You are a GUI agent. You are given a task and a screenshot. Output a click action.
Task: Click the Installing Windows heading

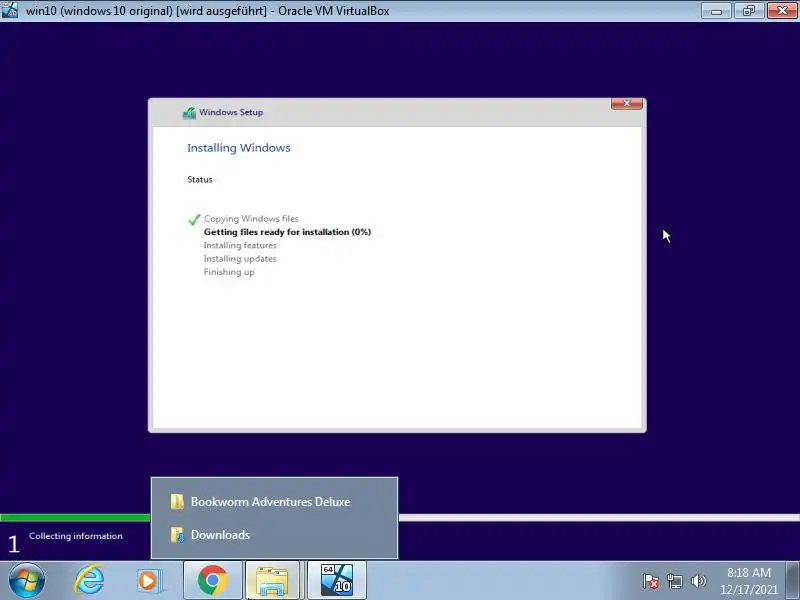[x=239, y=148]
